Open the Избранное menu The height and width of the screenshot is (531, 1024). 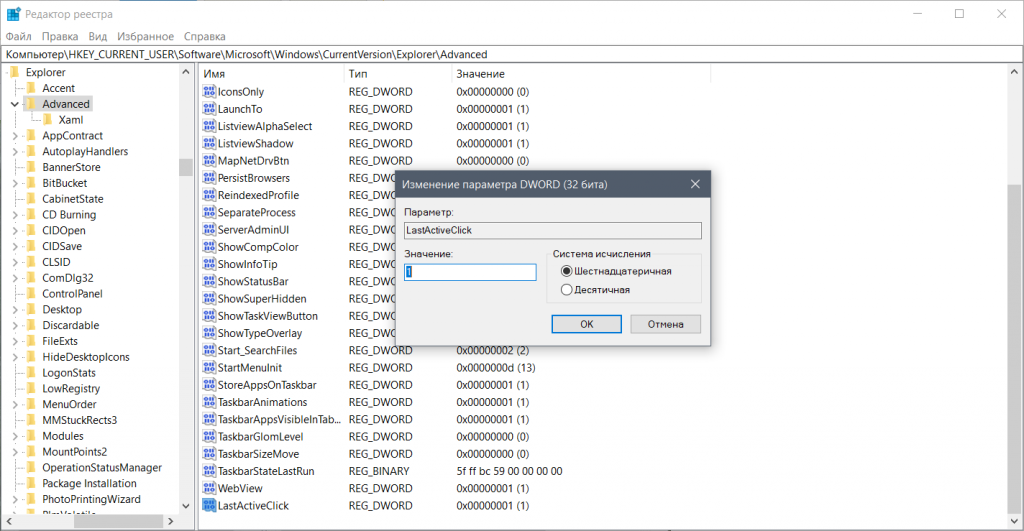pos(144,36)
